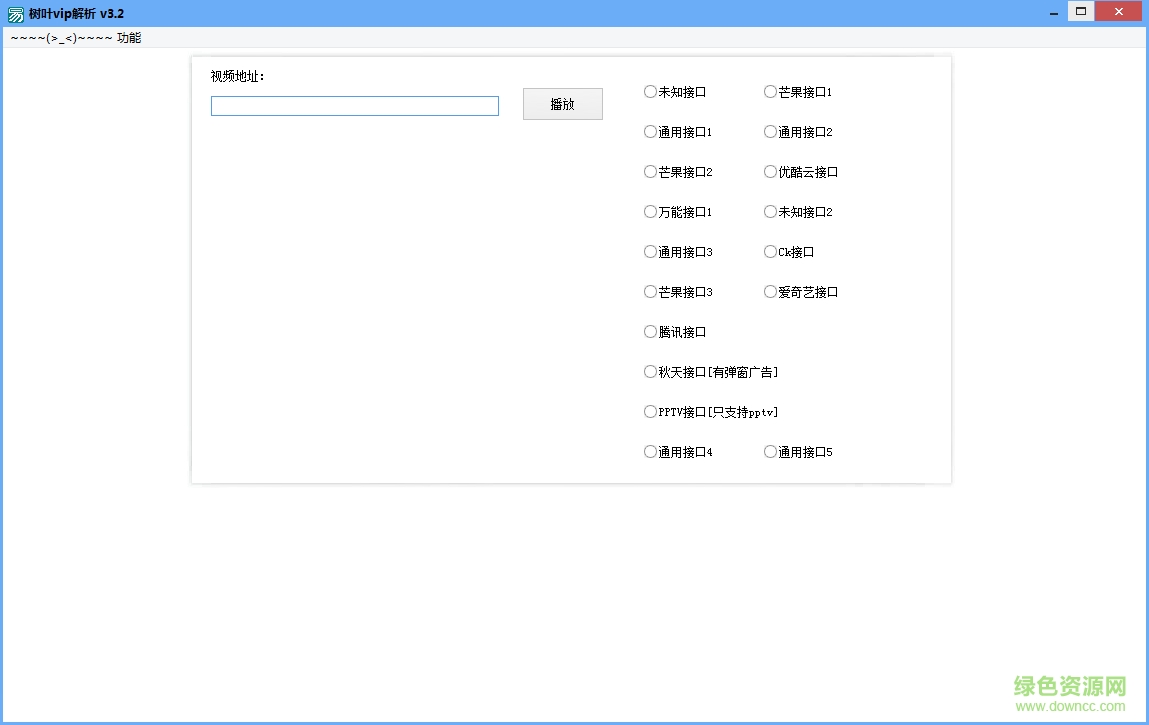Open the 功能 menu

128,36
